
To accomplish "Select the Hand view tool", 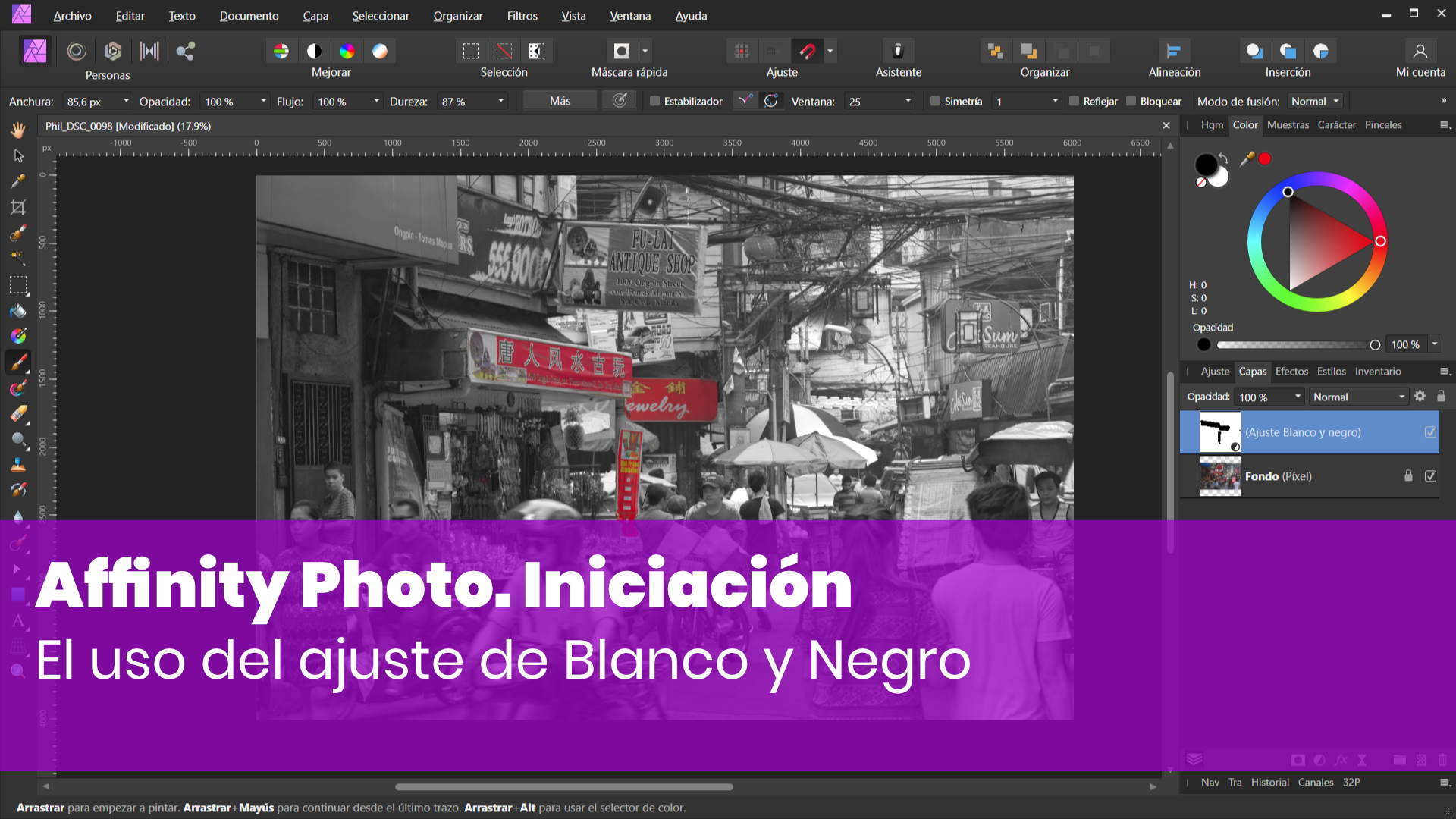I will [x=18, y=130].
